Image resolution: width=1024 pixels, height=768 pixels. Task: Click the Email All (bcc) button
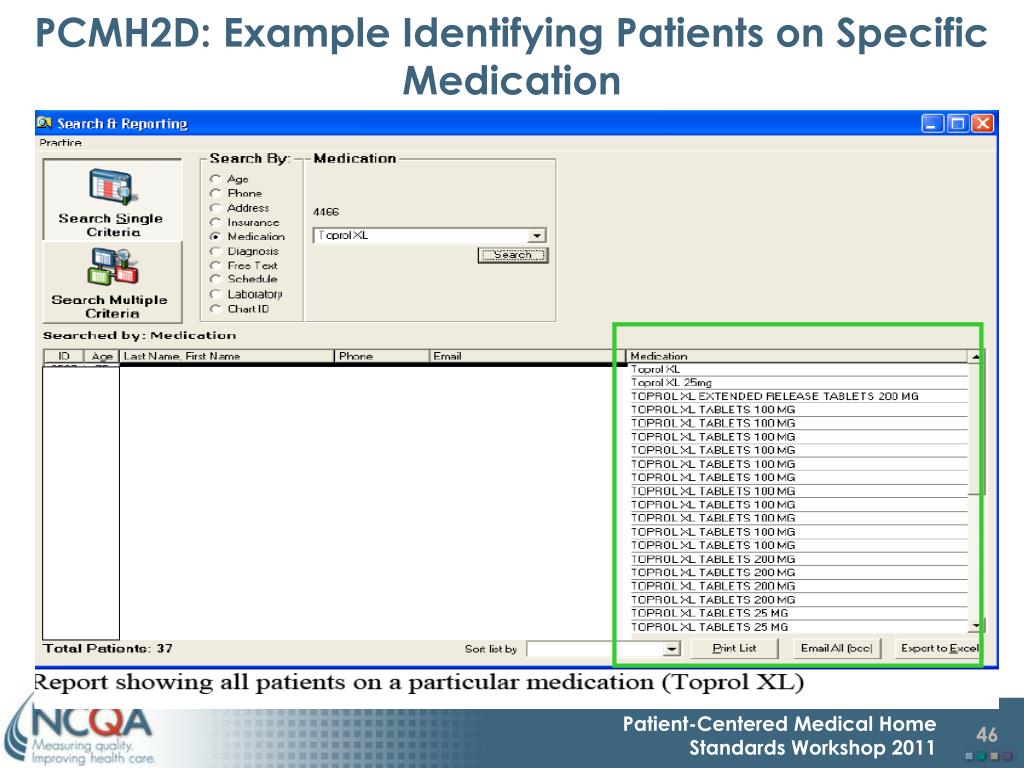[x=837, y=648]
